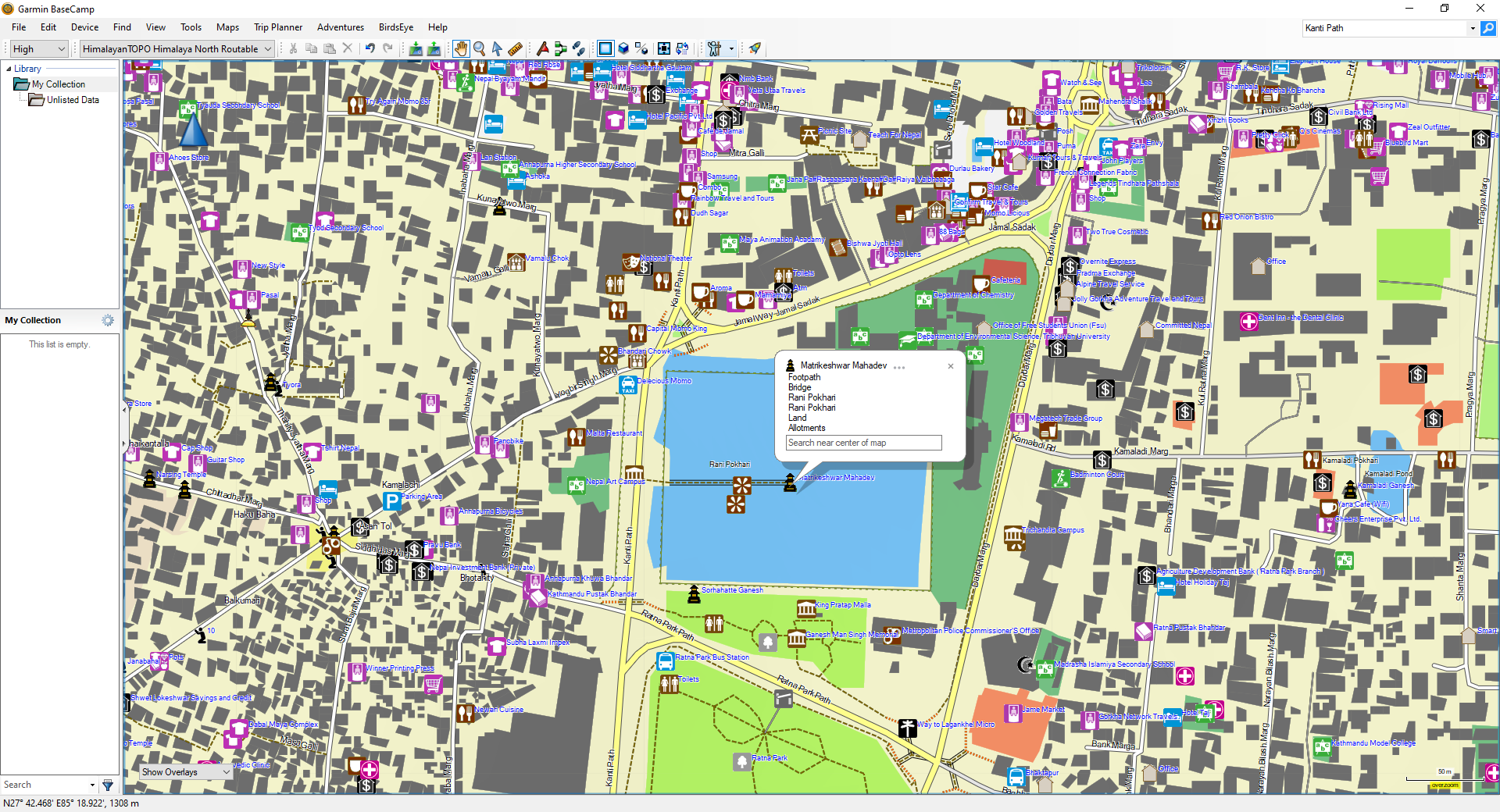Open the map detail level High dropdown

click(39, 48)
